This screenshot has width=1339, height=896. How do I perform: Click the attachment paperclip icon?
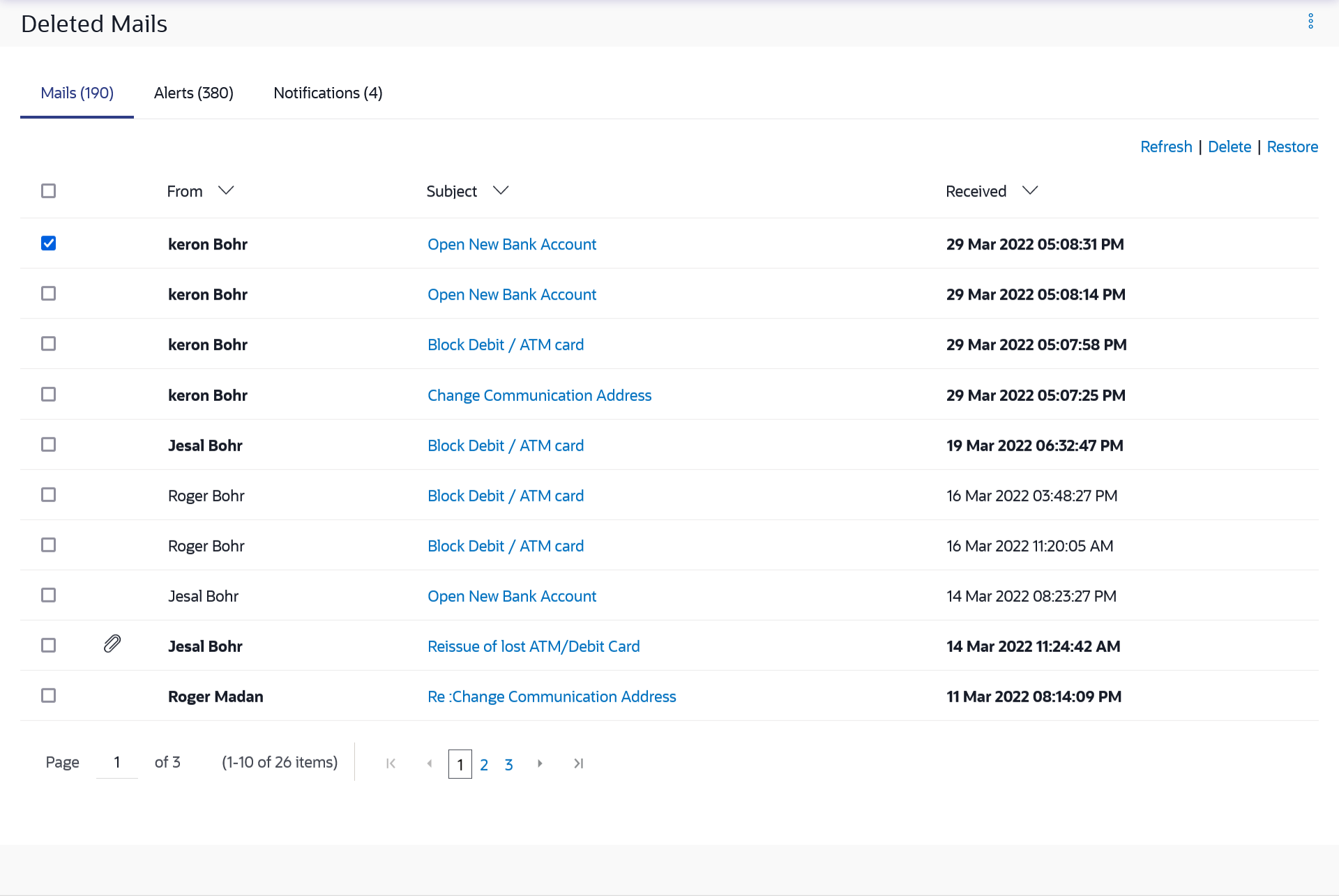(112, 644)
